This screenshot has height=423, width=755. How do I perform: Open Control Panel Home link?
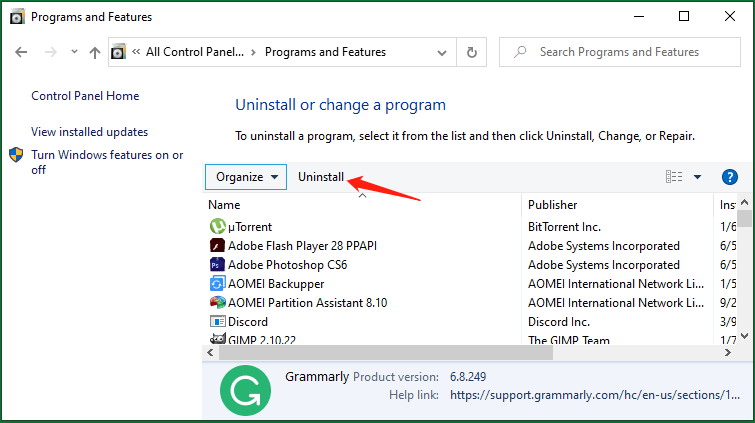click(85, 96)
